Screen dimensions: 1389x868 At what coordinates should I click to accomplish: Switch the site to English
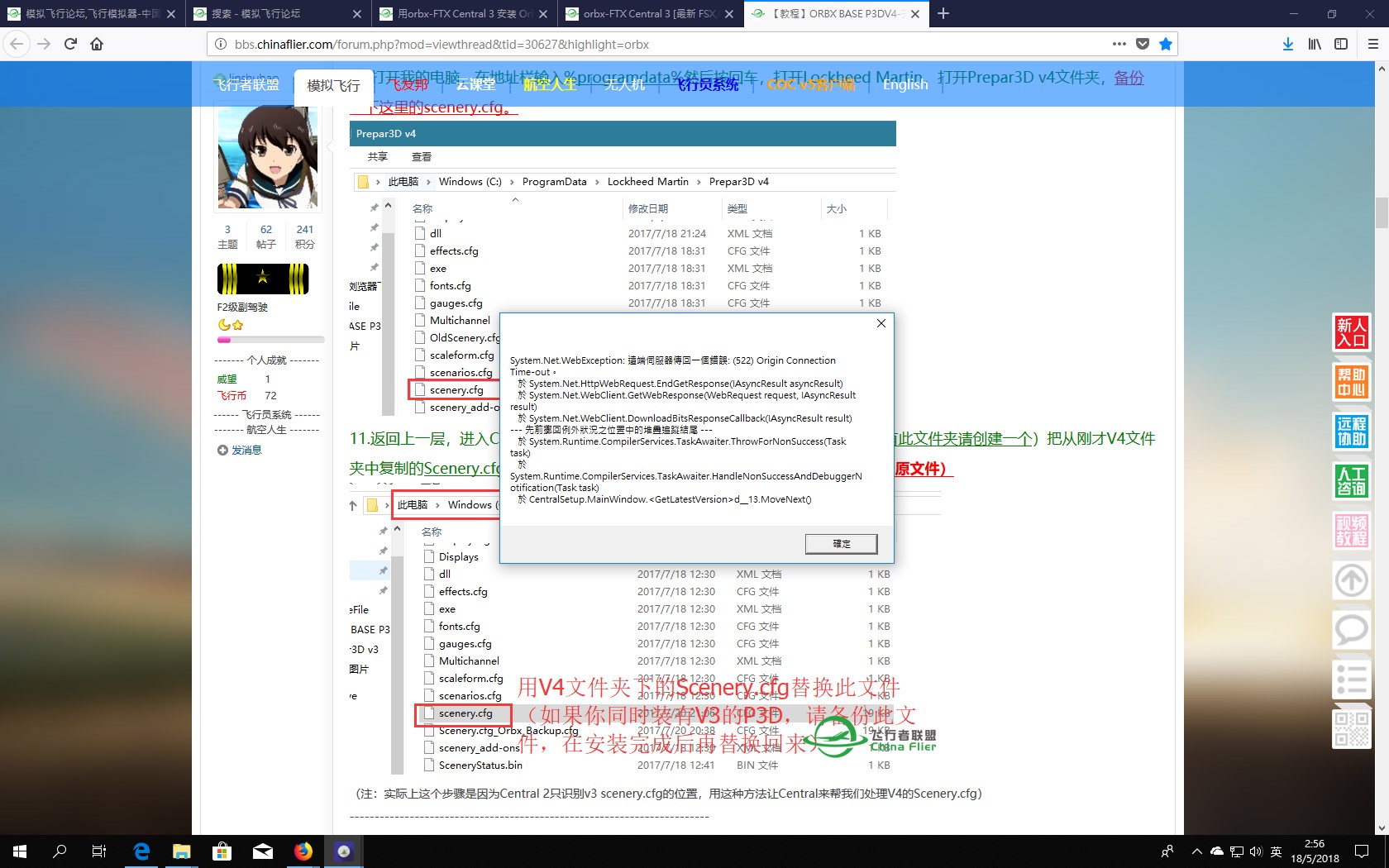click(905, 84)
